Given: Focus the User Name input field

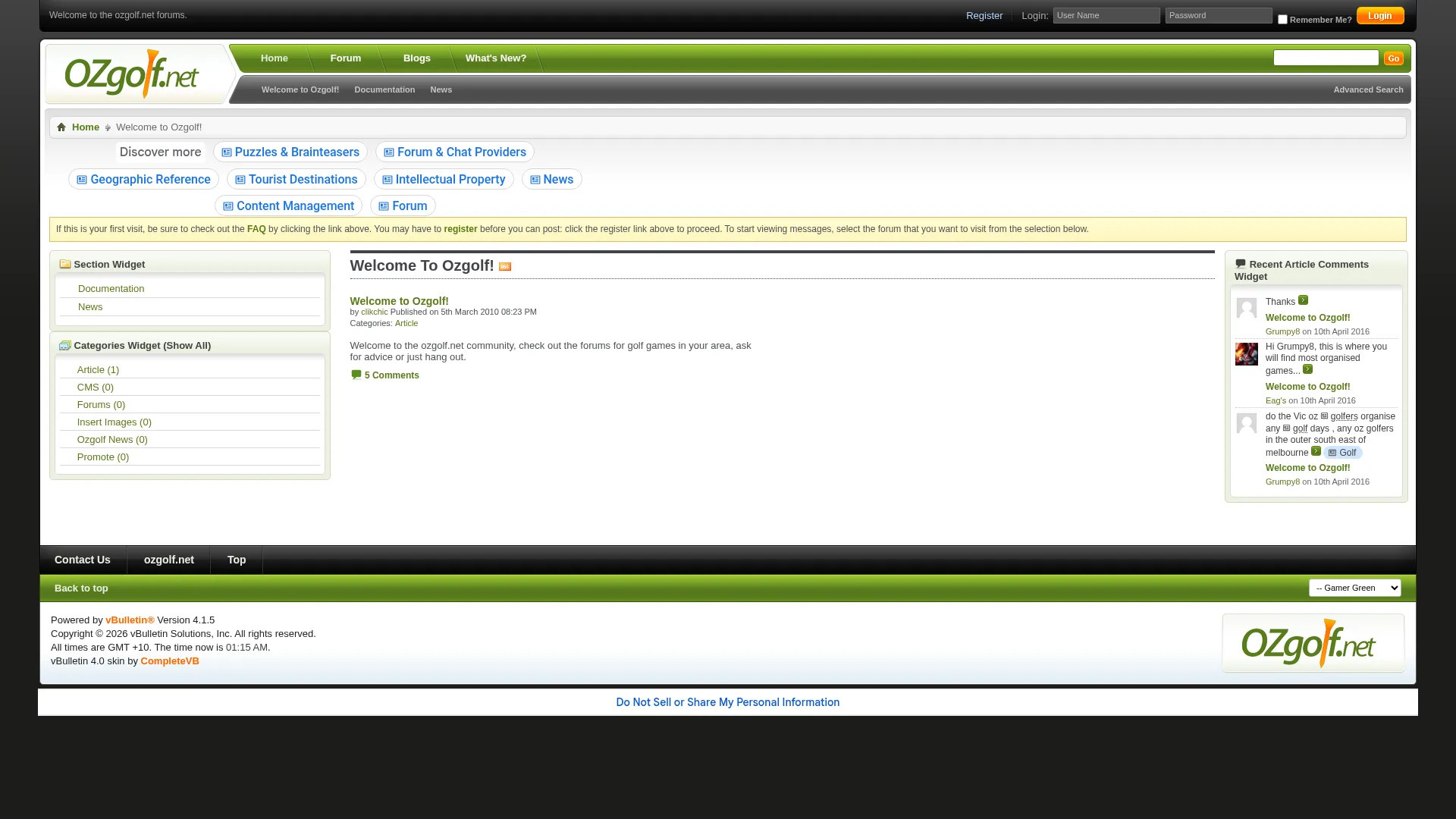Looking at the screenshot, I should tap(1106, 16).
